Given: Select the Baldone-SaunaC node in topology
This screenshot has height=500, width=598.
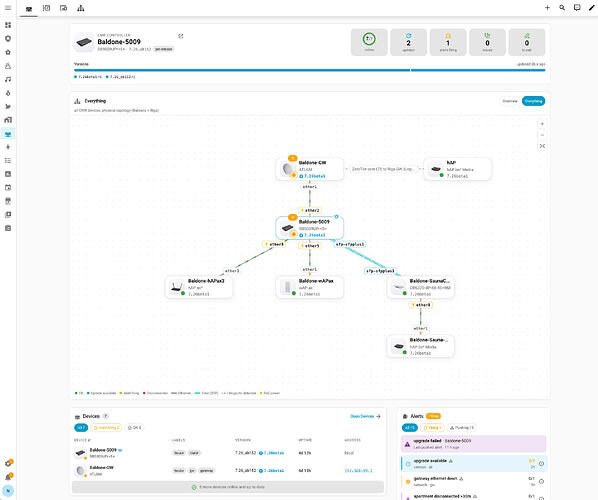Looking at the screenshot, I should pyautogui.click(x=420, y=287).
